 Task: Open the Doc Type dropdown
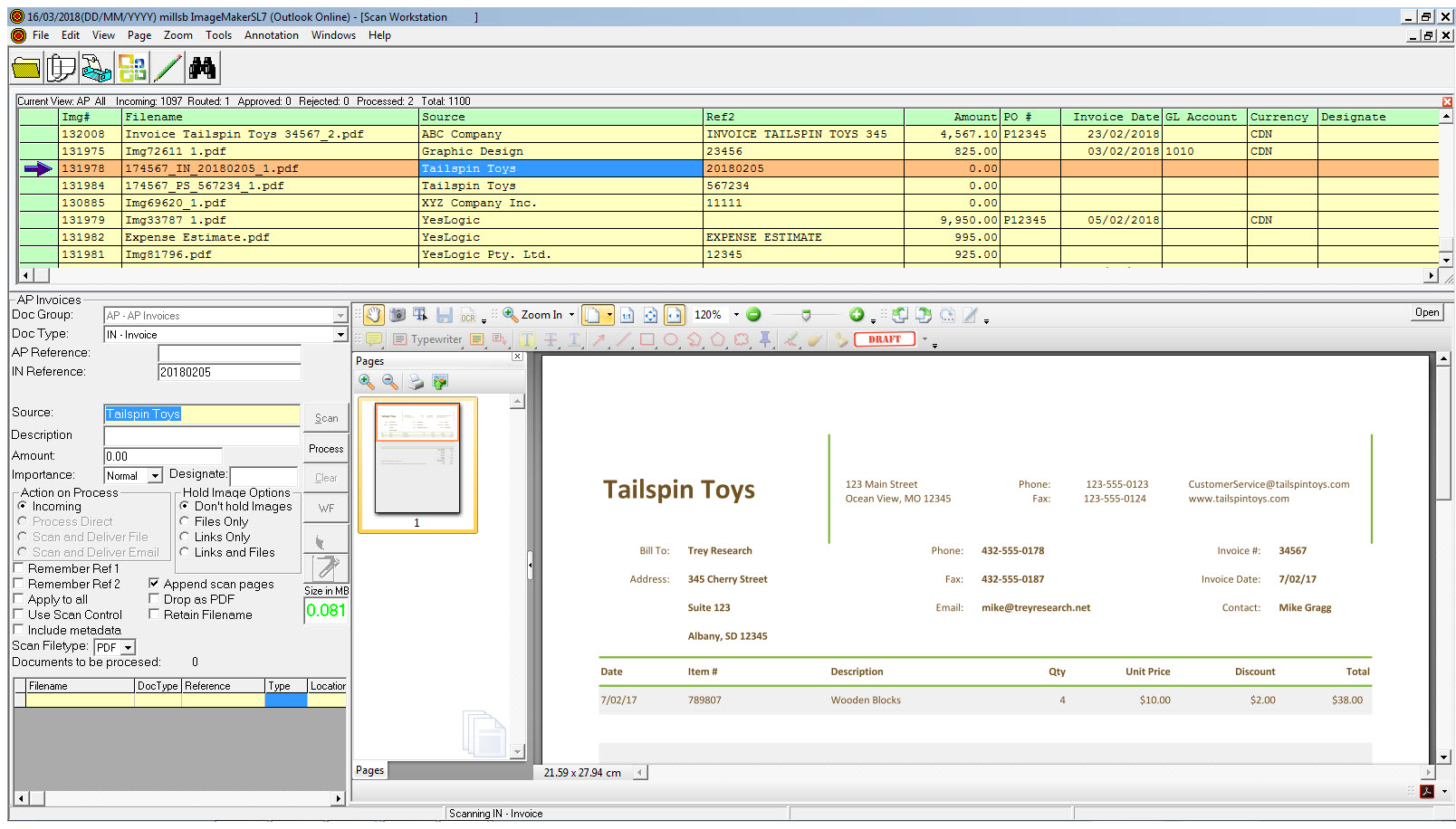tap(340, 335)
